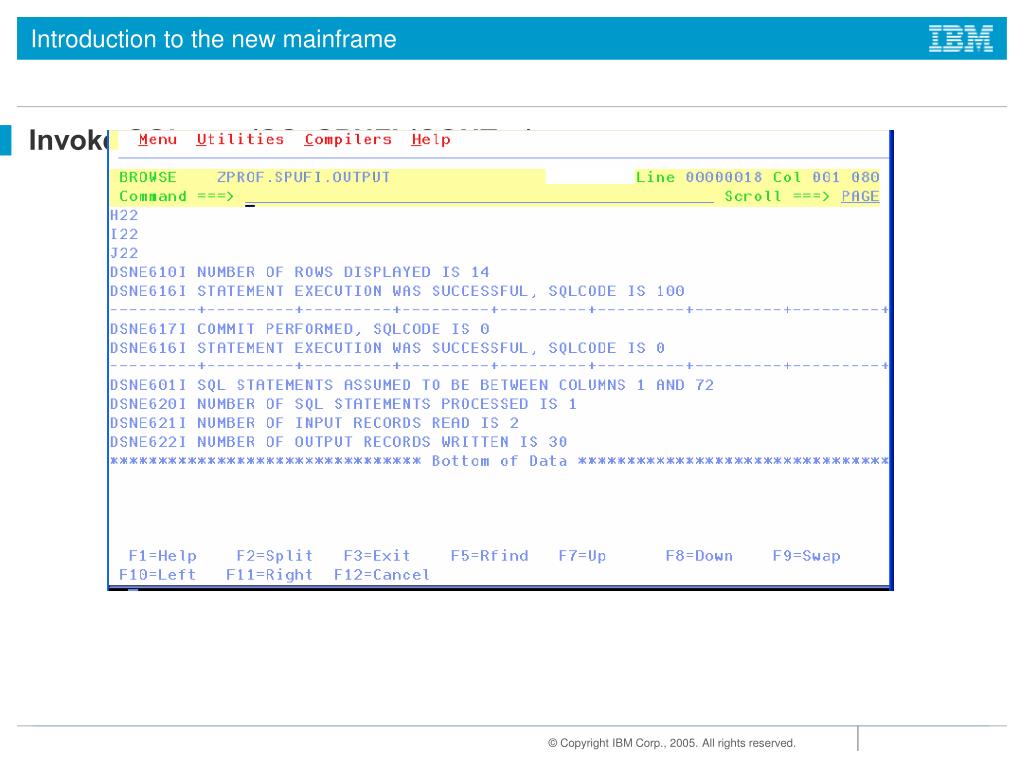Click the Bottom of Data marker line

[x=499, y=460]
